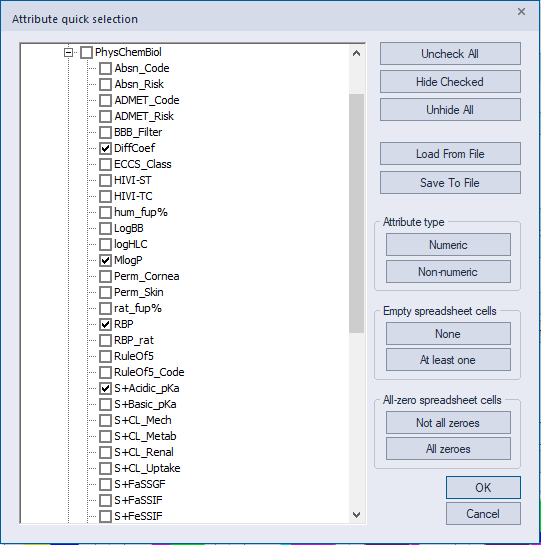This screenshot has height=545, width=541.
Task: Close the Attribute quick selection dialog
Action: [x=521, y=12]
